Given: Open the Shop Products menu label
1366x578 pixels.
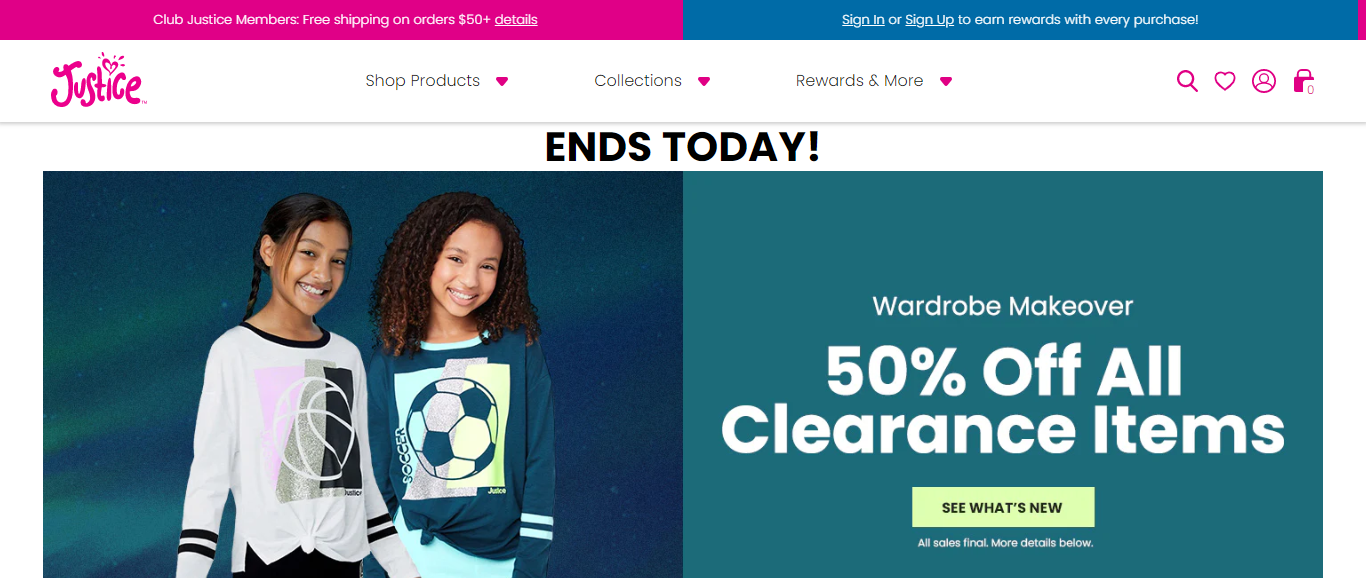Looking at the screenshot, I should click(422, 81).
